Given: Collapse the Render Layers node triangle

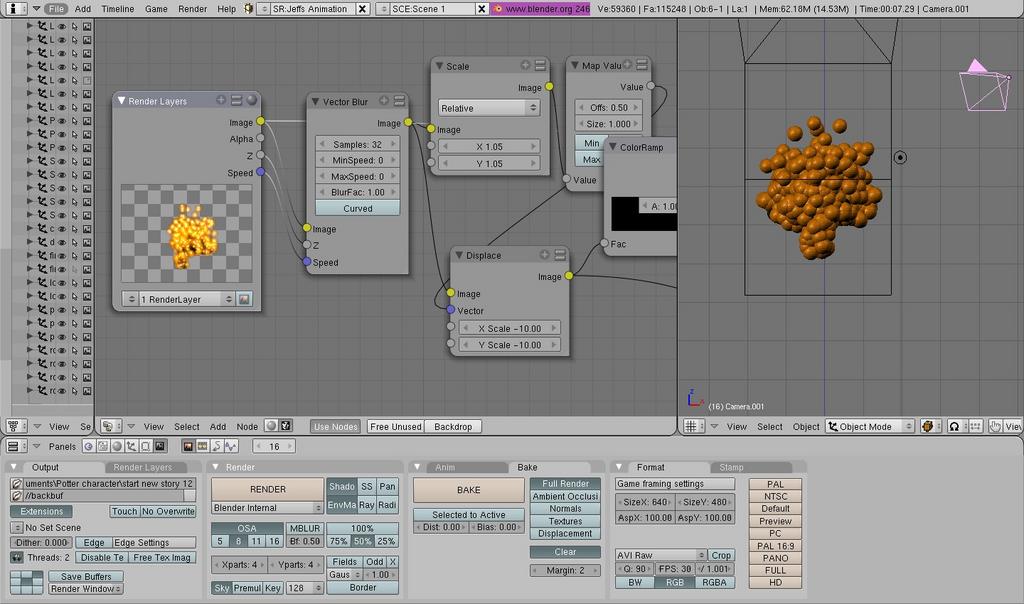Looking at the screenshot, I should [x=121, y=101].
